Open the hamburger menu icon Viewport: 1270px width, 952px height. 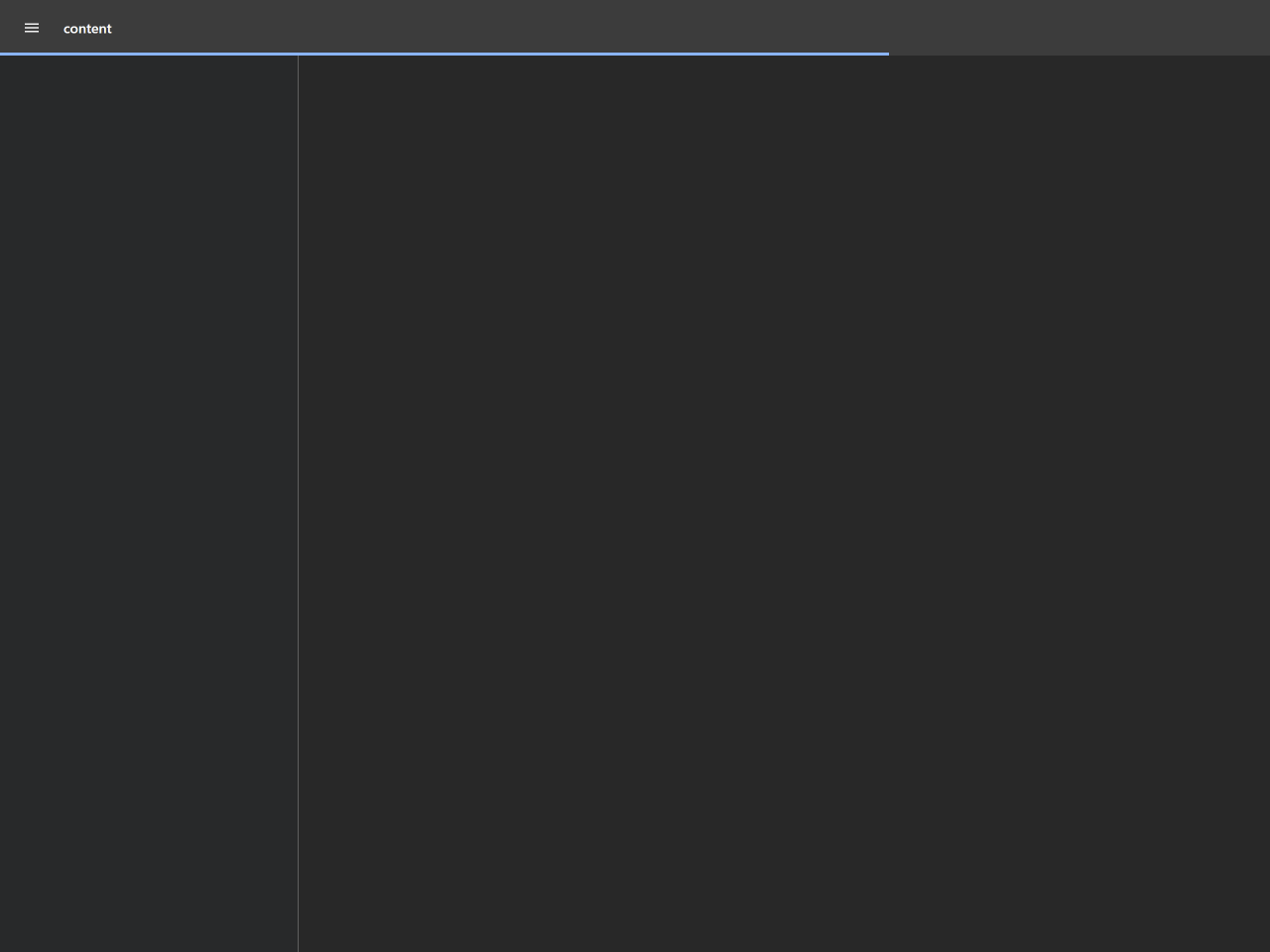click(x=32, y=28)
